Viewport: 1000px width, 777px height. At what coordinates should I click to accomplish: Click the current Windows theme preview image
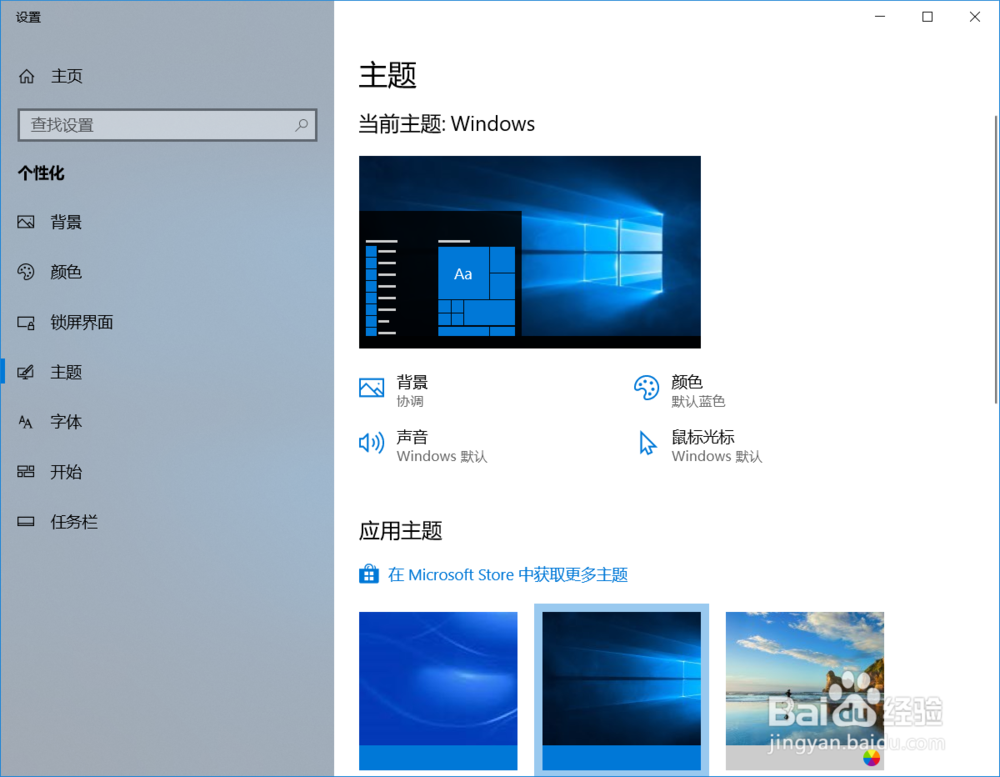click(x=529, y=251)
